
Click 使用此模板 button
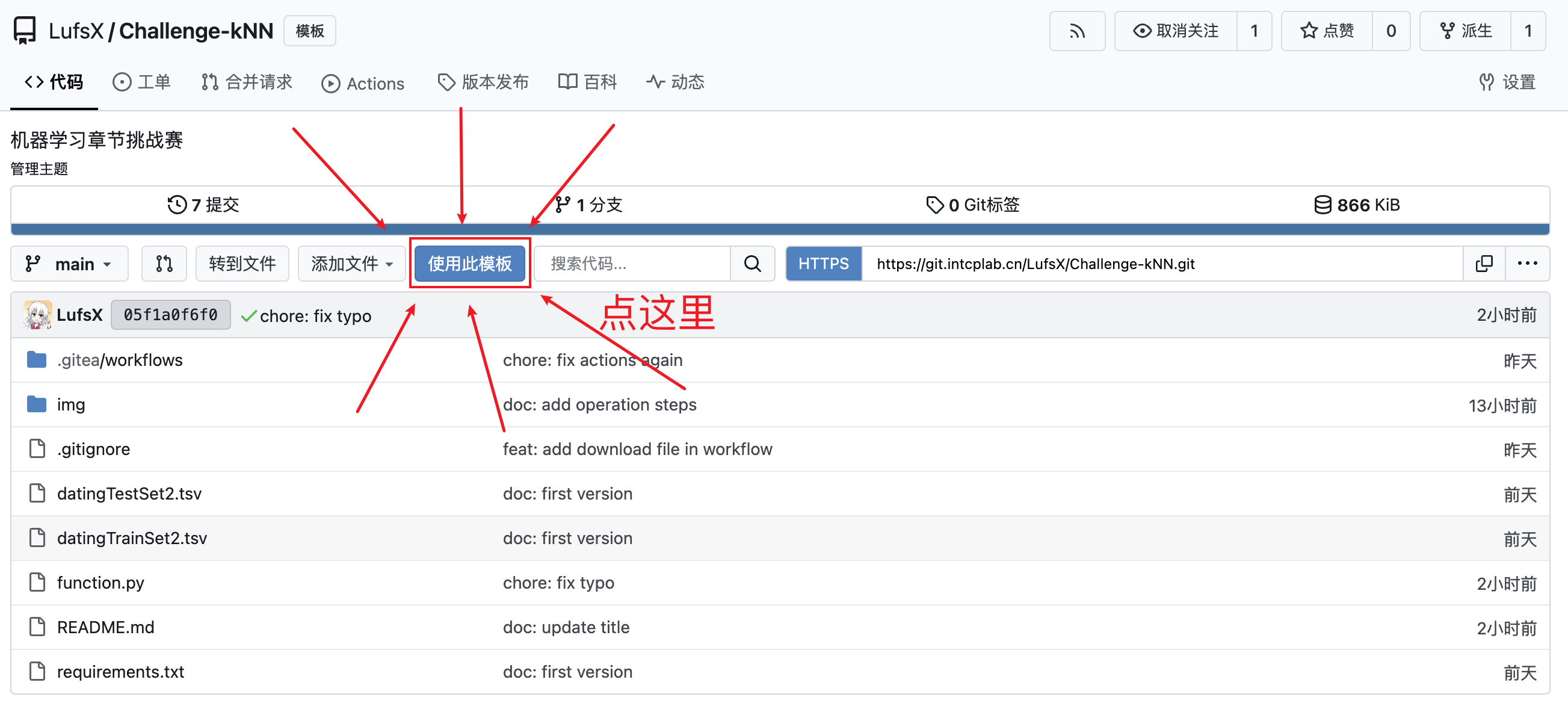(x=469, y=264)
